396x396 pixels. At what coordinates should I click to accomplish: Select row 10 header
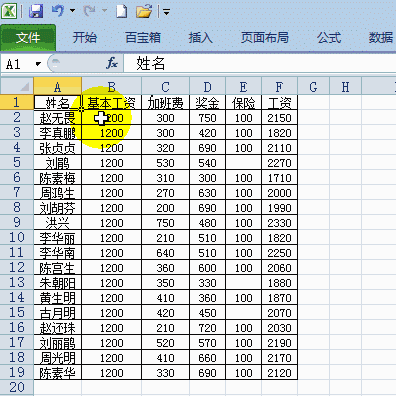point(17,237)
